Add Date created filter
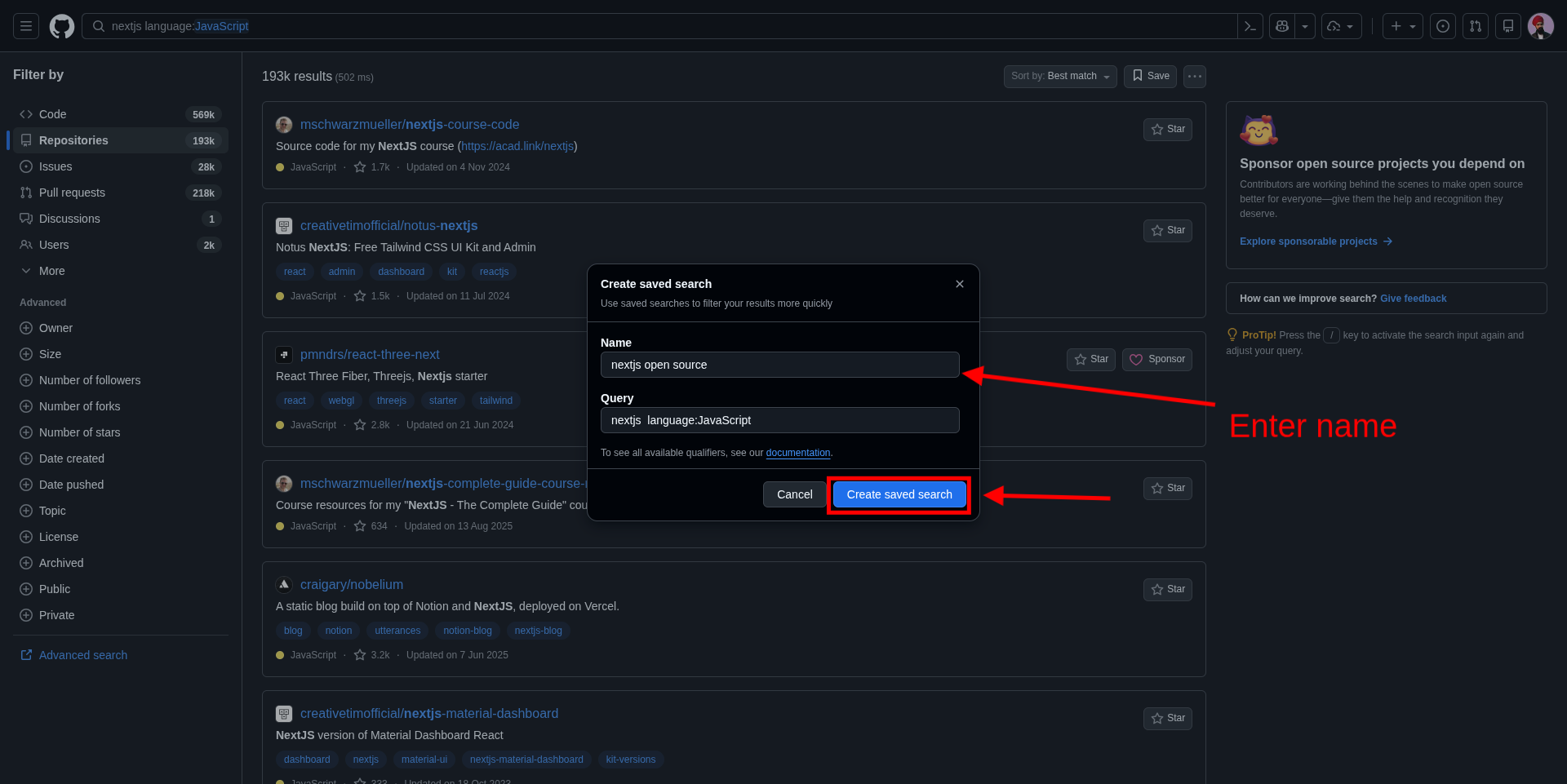The width and height of the screenshot is (1567, 784). click(x=121, y=458)
